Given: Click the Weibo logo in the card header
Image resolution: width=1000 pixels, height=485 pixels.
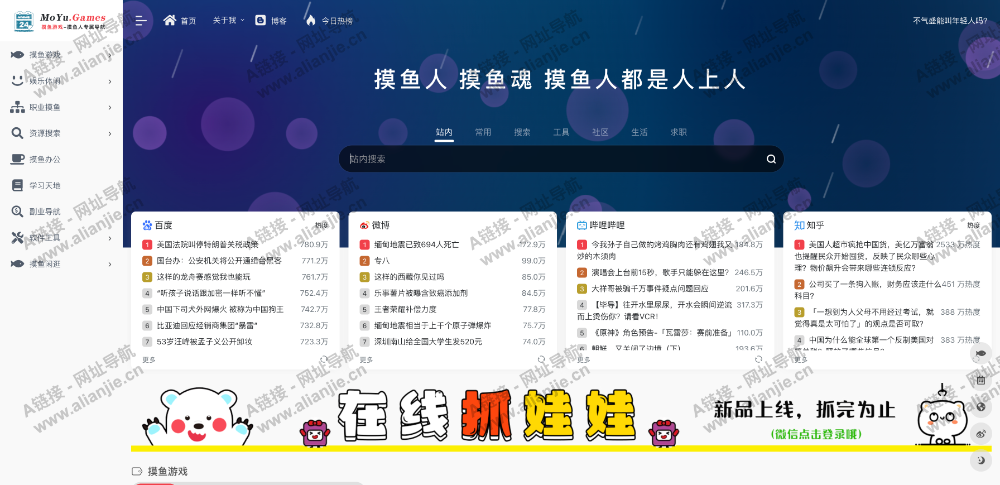Looking at the screenshot, I should (365, 225).
